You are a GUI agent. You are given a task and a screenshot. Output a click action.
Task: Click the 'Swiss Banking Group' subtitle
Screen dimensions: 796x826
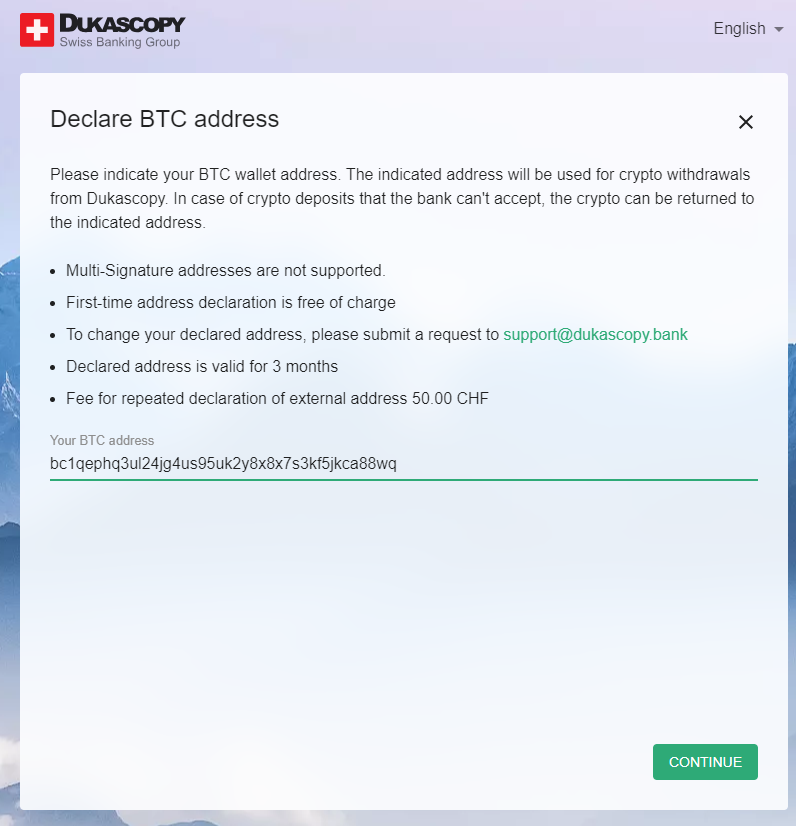[x=120, y=42]
